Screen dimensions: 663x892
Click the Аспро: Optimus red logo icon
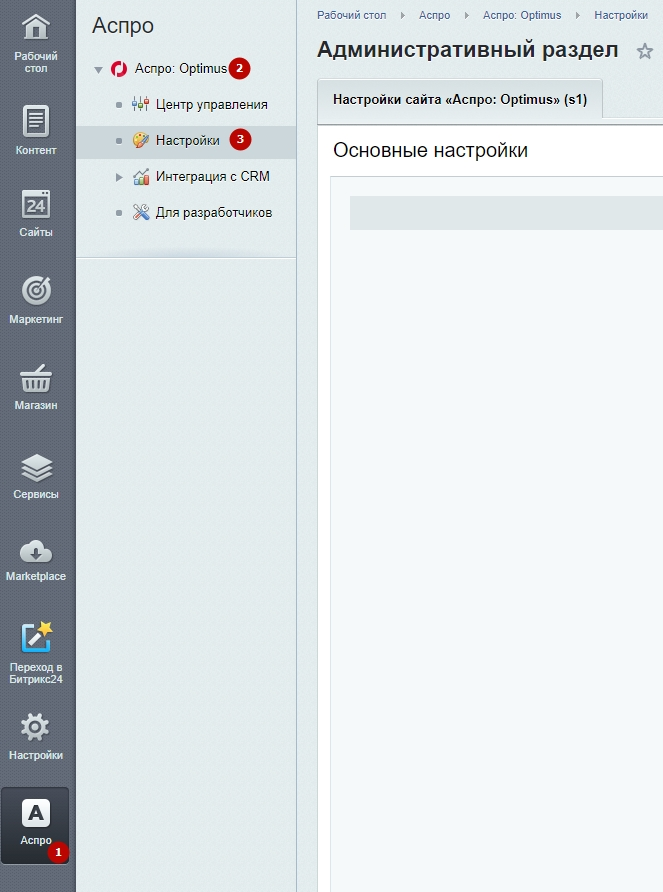[x=119, y=69]
